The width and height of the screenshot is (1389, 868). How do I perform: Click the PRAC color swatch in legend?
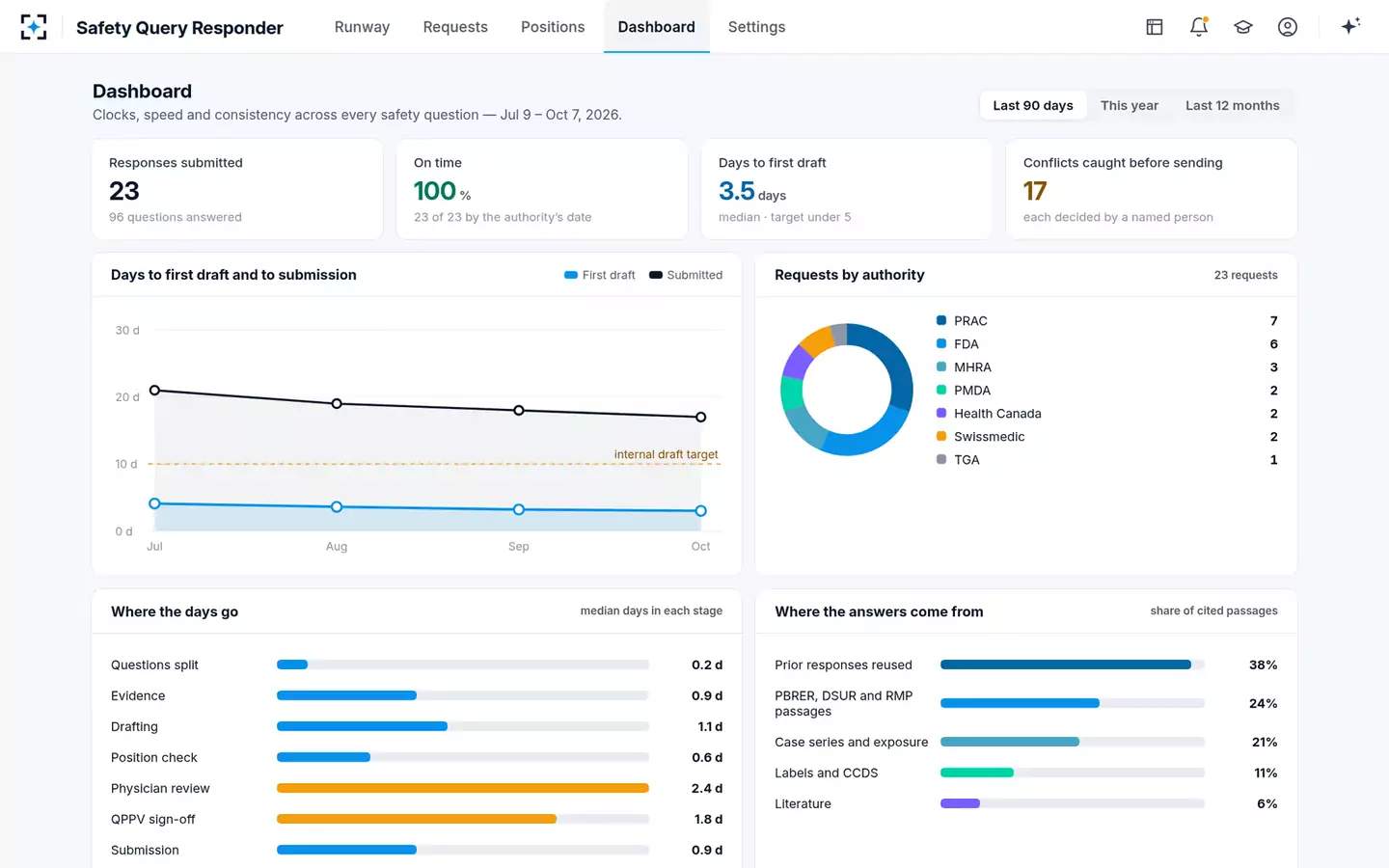coord(941,320)
